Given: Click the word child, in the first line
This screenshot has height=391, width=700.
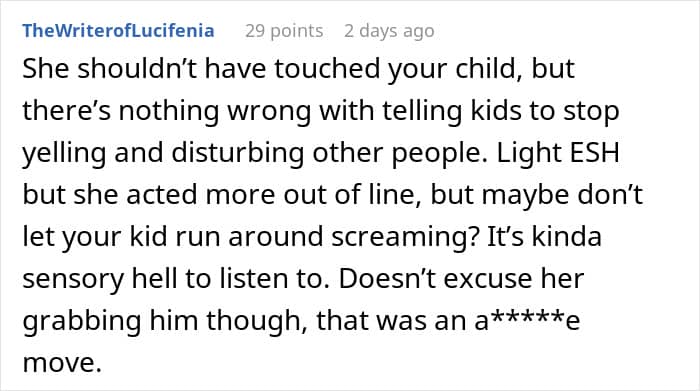Looking at the screenshot, I should pyautogui.click(x=489, y=69).
